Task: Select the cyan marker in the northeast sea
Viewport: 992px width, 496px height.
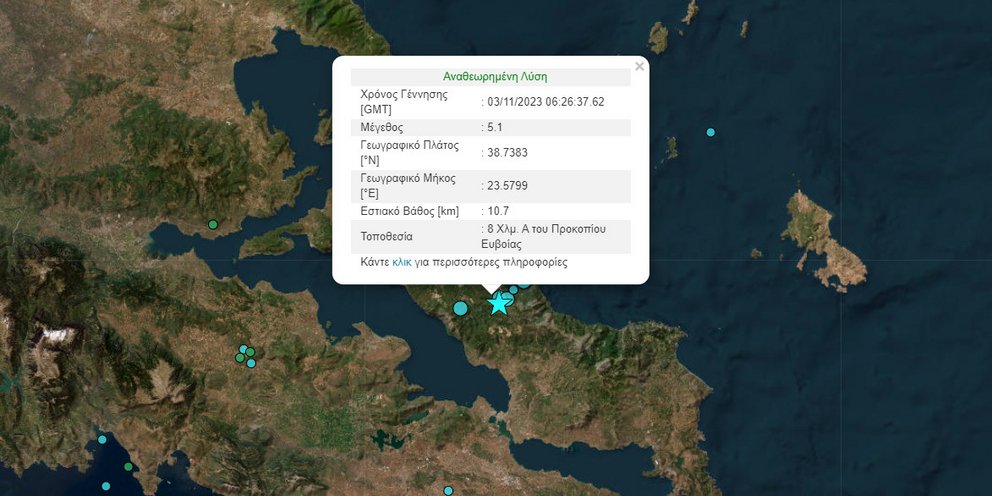Action: point(711,132)
